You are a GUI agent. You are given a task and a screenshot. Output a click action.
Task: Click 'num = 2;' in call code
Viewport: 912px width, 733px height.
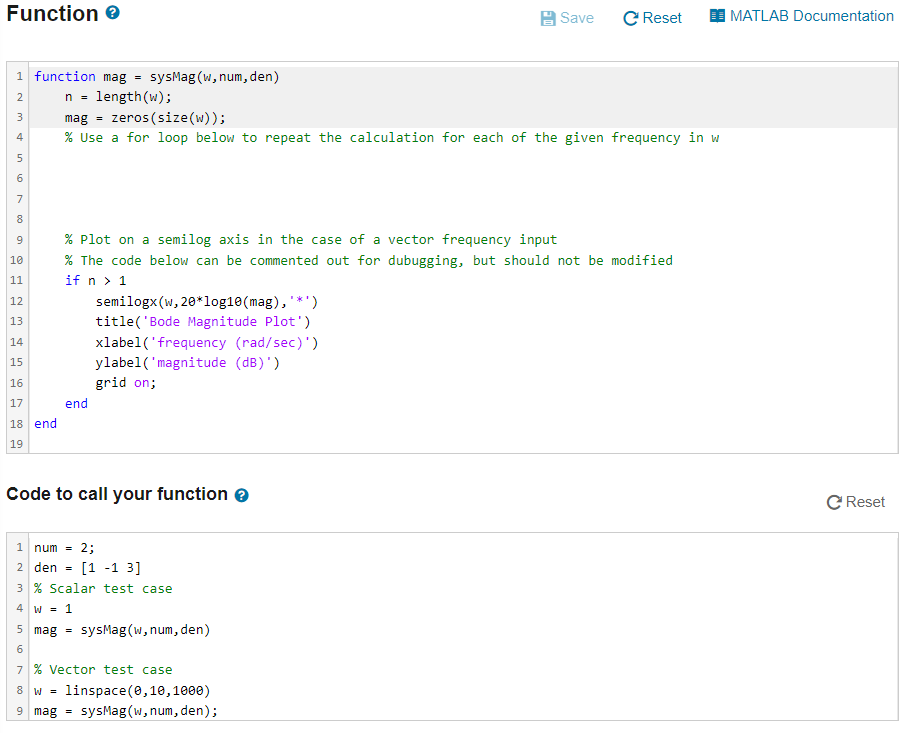click(64, 548)
